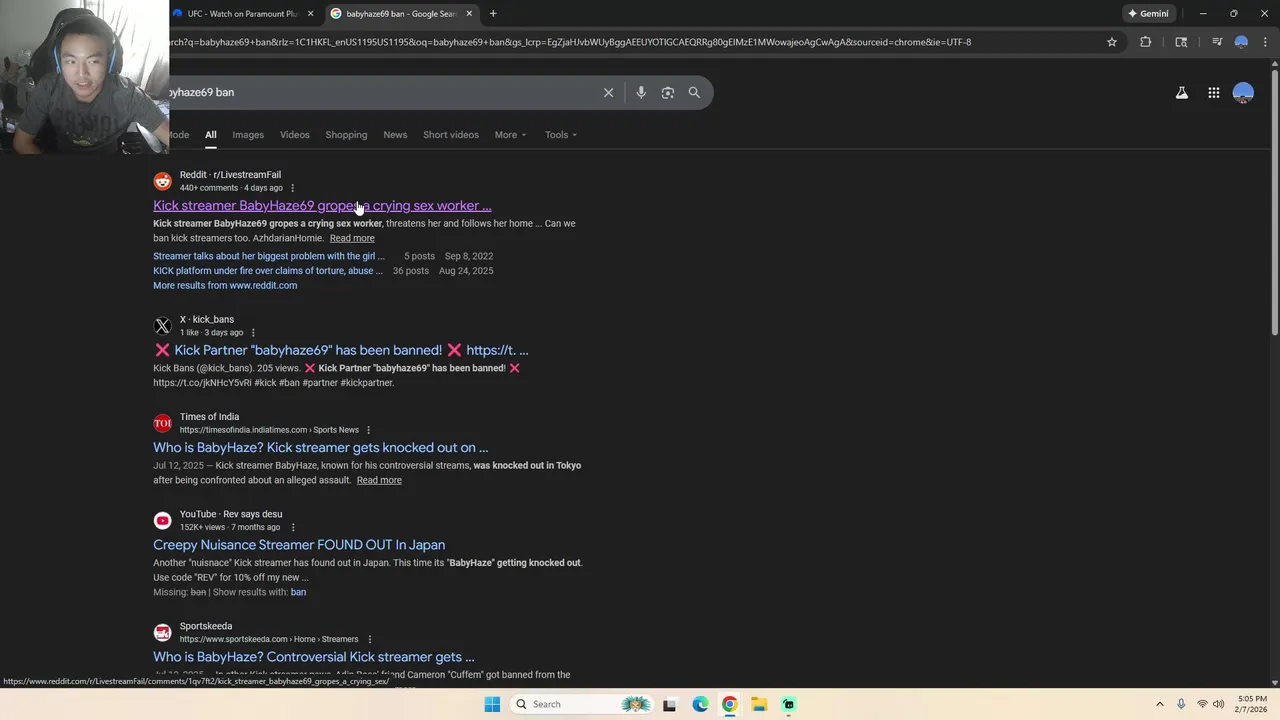Screen dimensions: 1280x720
Task: Show hidden tray icons chevron
Action: click(1160, 704)
